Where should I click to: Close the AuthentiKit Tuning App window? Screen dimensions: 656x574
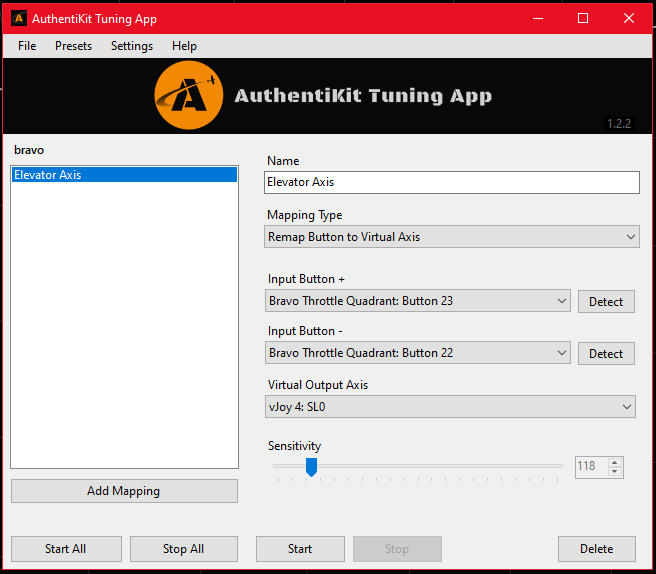click(x=629, y=18)
